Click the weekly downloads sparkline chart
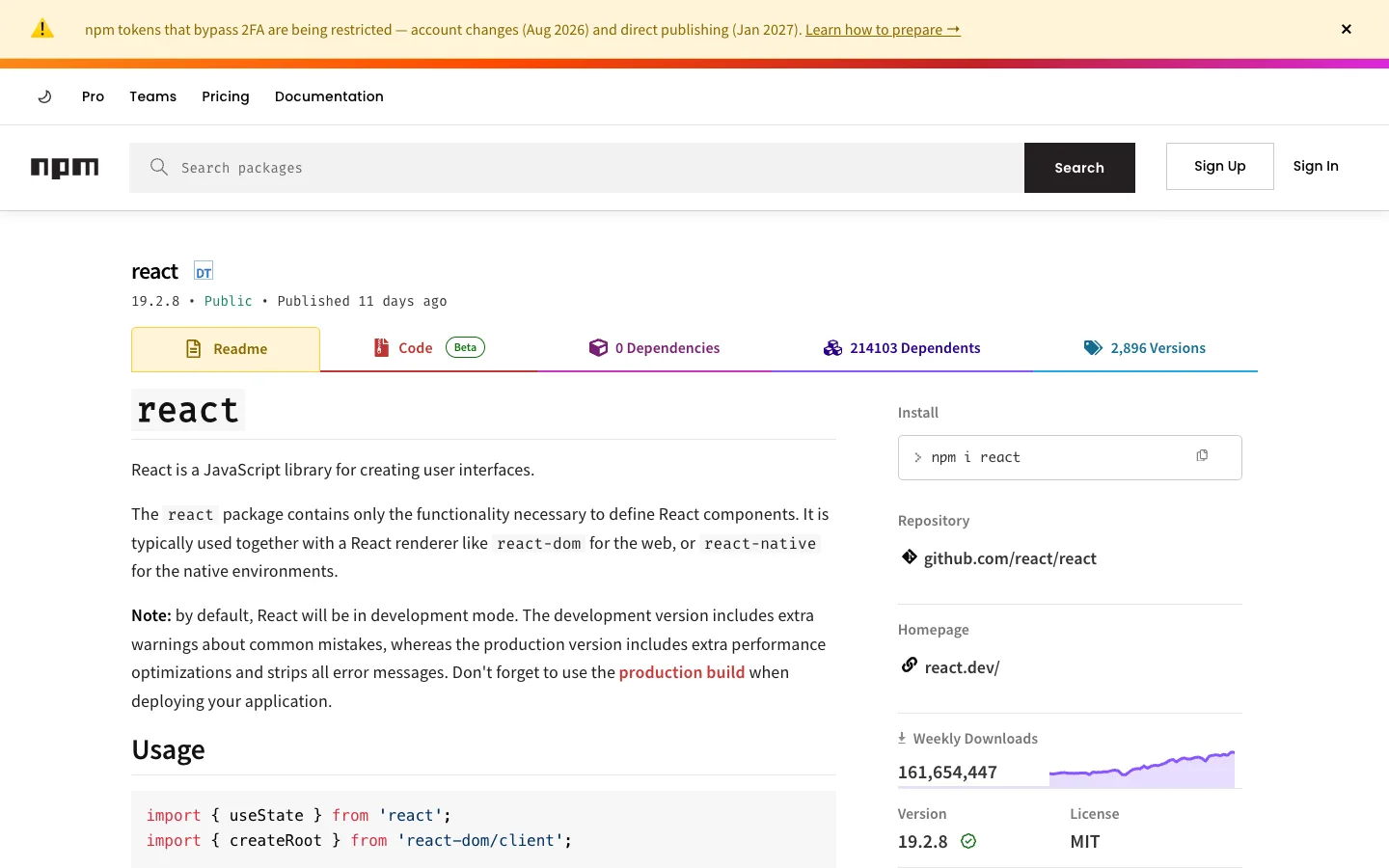Image resolution: width=1389 pixels, height=868 pixels. (1142, 769)
